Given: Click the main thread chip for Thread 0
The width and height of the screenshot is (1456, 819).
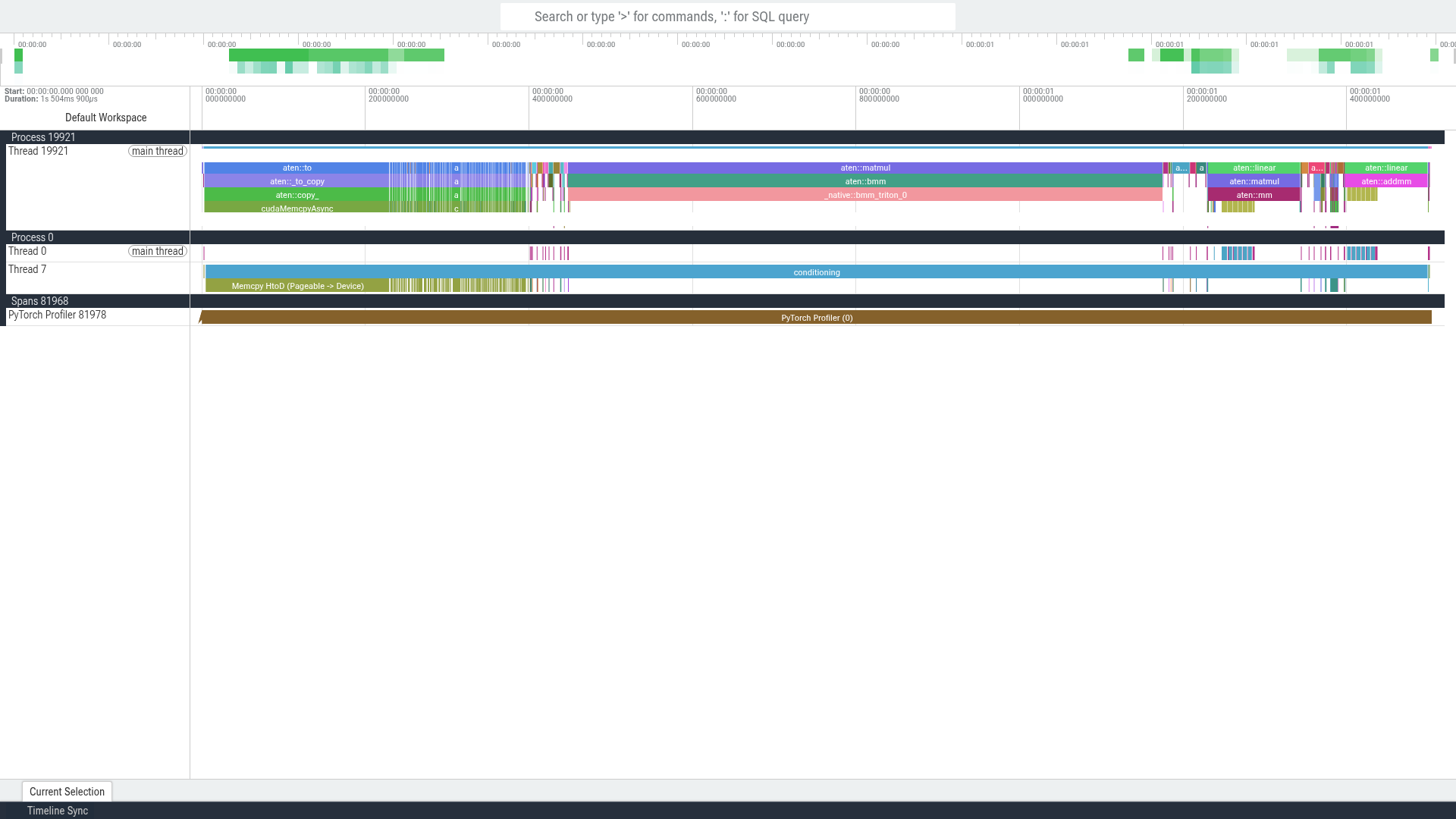Looking at the screenshot, I should pyautogui.click(x=158, y=251).
